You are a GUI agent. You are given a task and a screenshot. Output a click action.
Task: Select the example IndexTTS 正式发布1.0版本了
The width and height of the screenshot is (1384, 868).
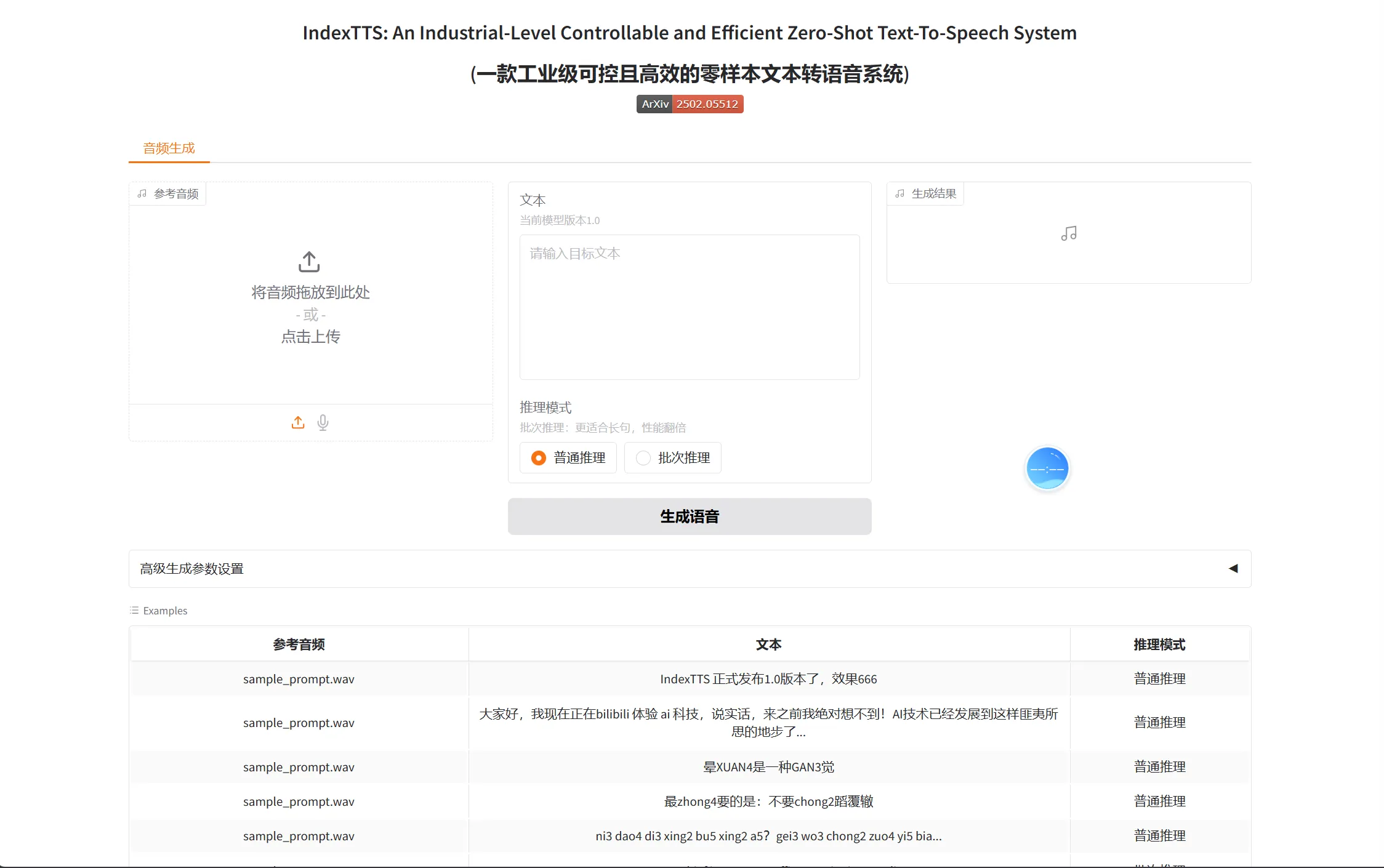(768, 679)
